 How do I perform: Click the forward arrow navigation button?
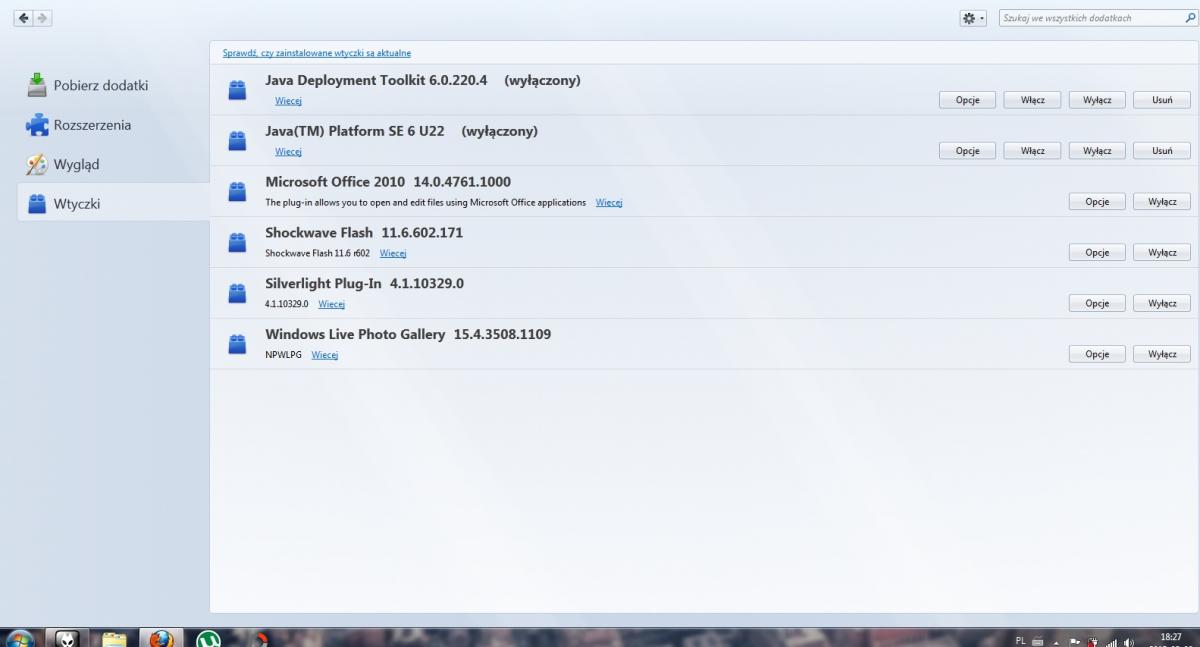[42, 18]
